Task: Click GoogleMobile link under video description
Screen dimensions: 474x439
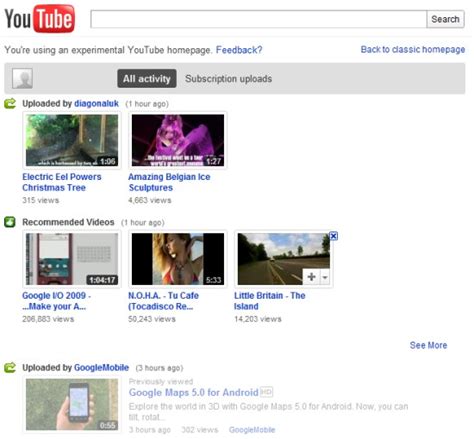Action: [252, 430]
